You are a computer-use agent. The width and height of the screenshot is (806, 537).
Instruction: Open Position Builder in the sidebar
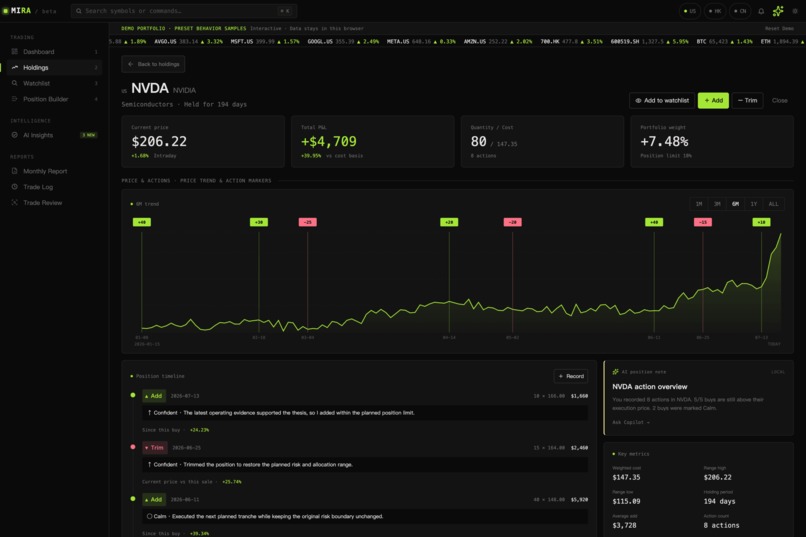pos(54,99)
